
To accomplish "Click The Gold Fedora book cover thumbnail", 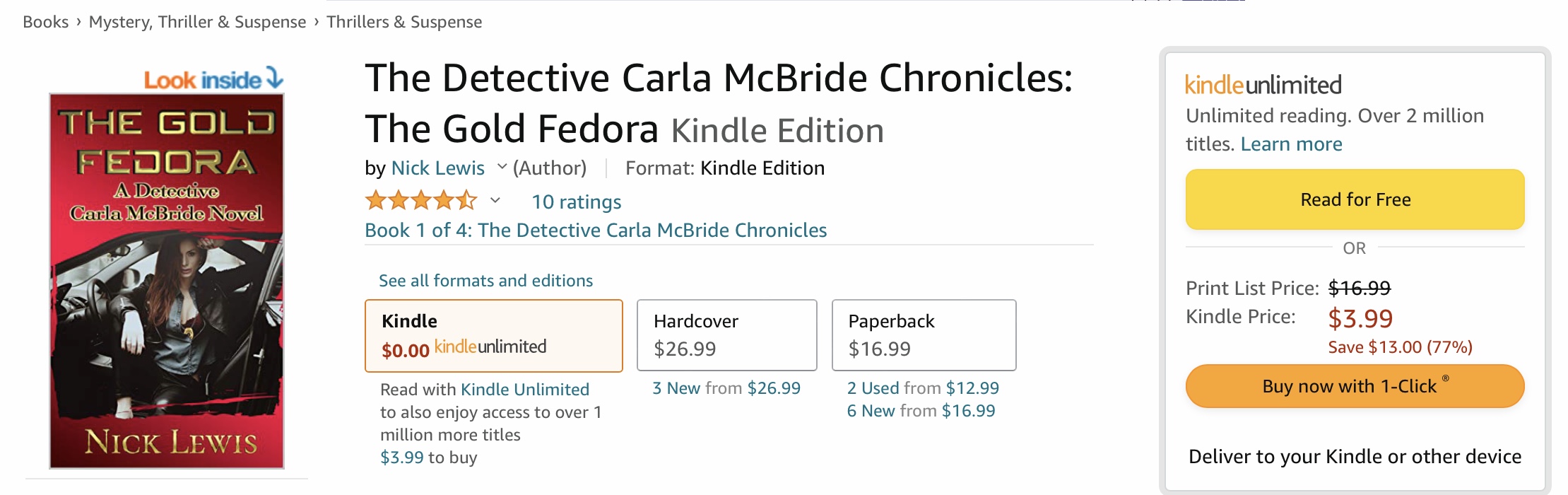I will click(167, 281).
